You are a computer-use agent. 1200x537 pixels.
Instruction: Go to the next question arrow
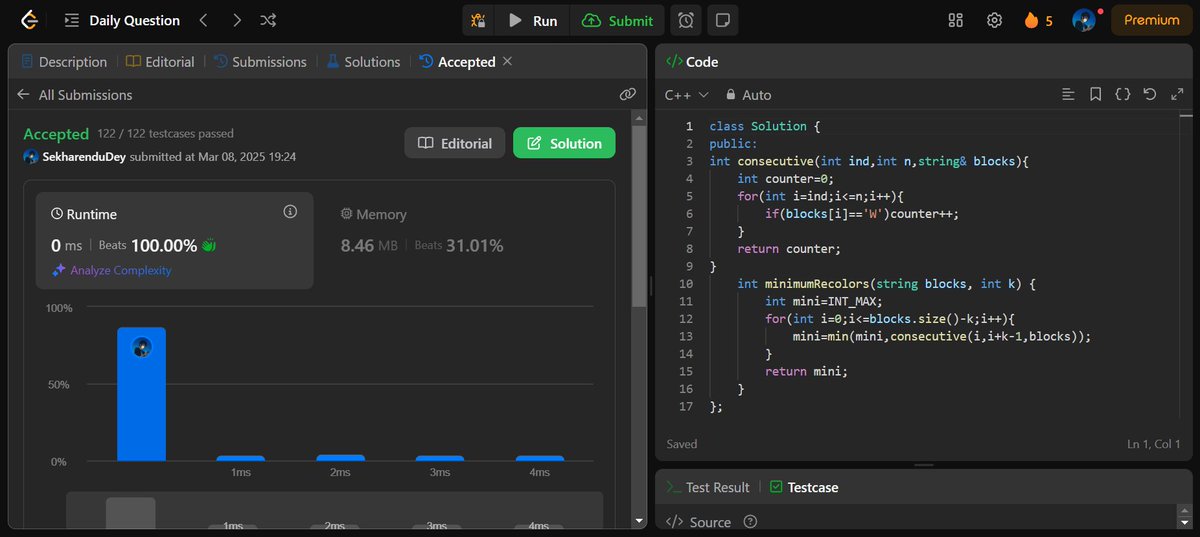tap(236, 20)
